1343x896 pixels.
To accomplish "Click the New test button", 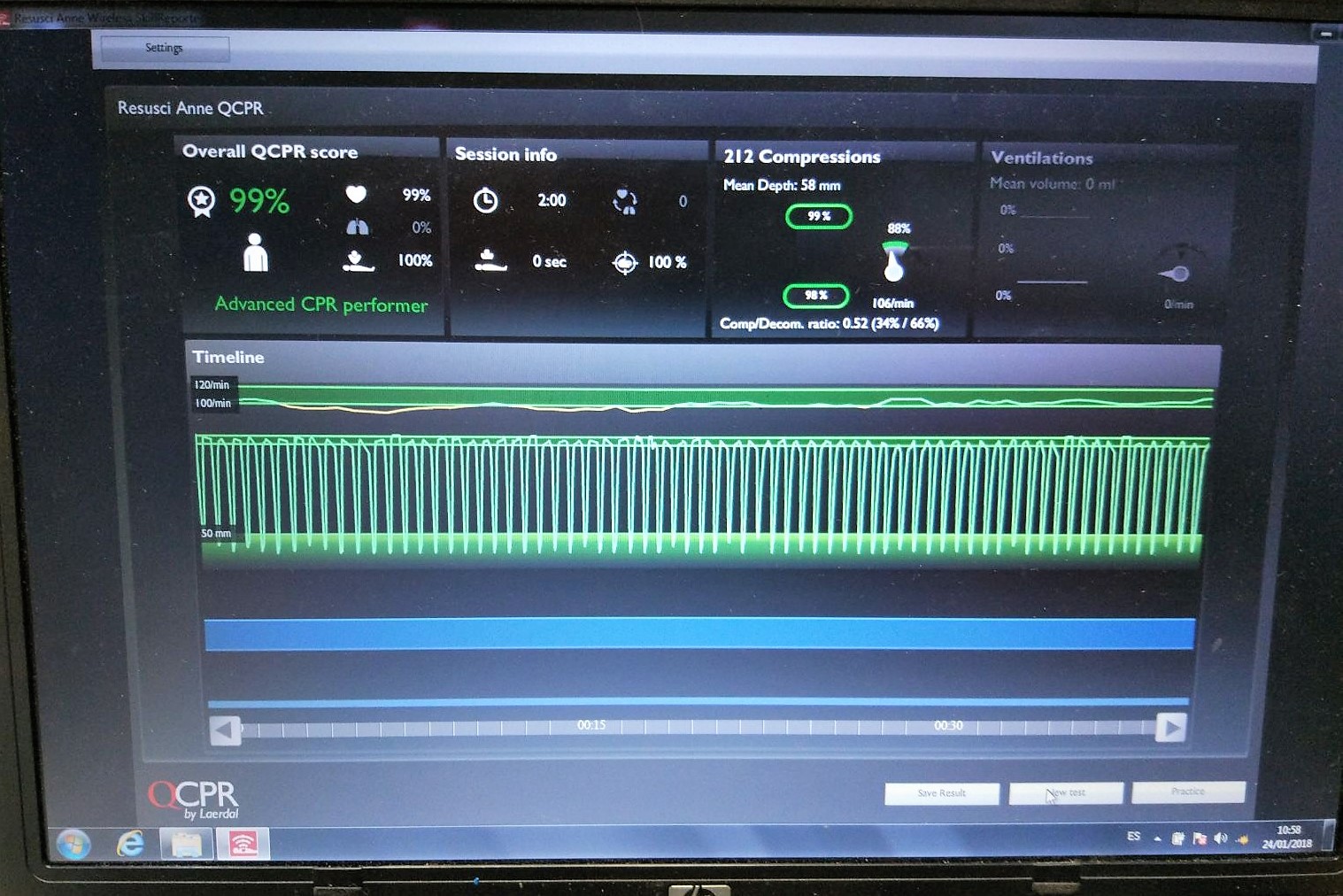I will coord(1066,792).
